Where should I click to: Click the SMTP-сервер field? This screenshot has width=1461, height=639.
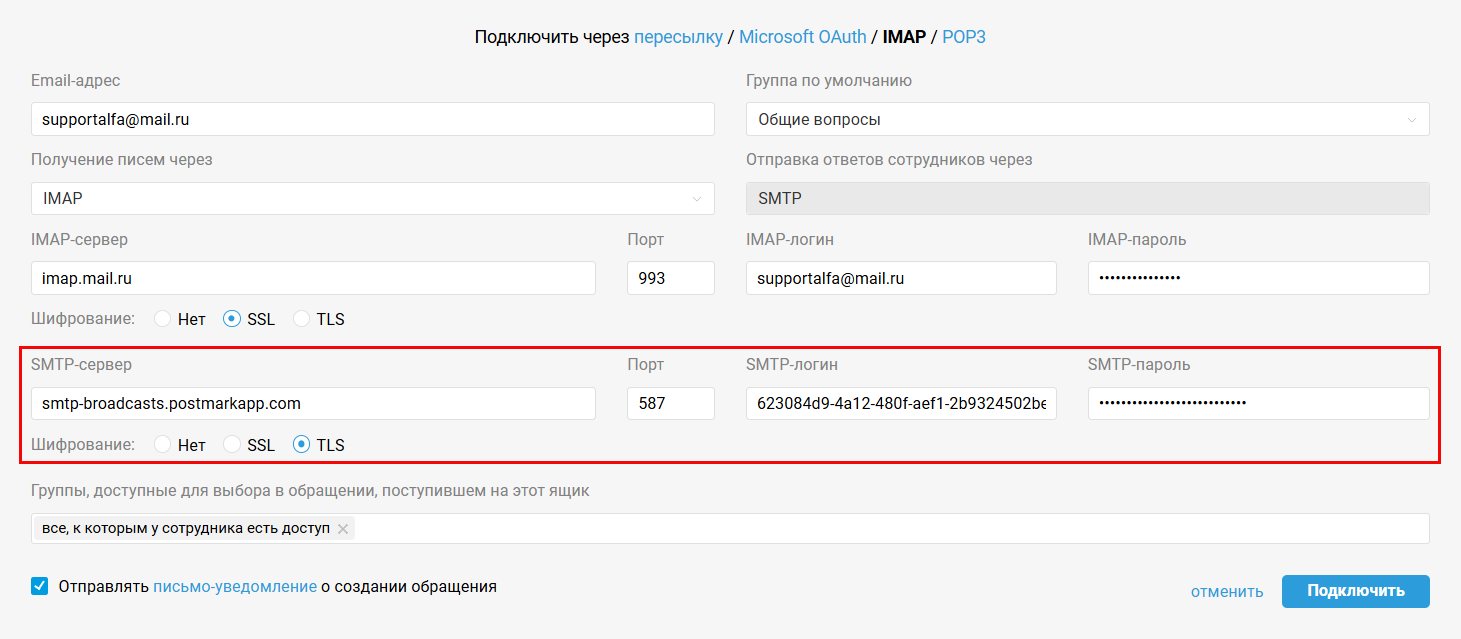(313, 404)
